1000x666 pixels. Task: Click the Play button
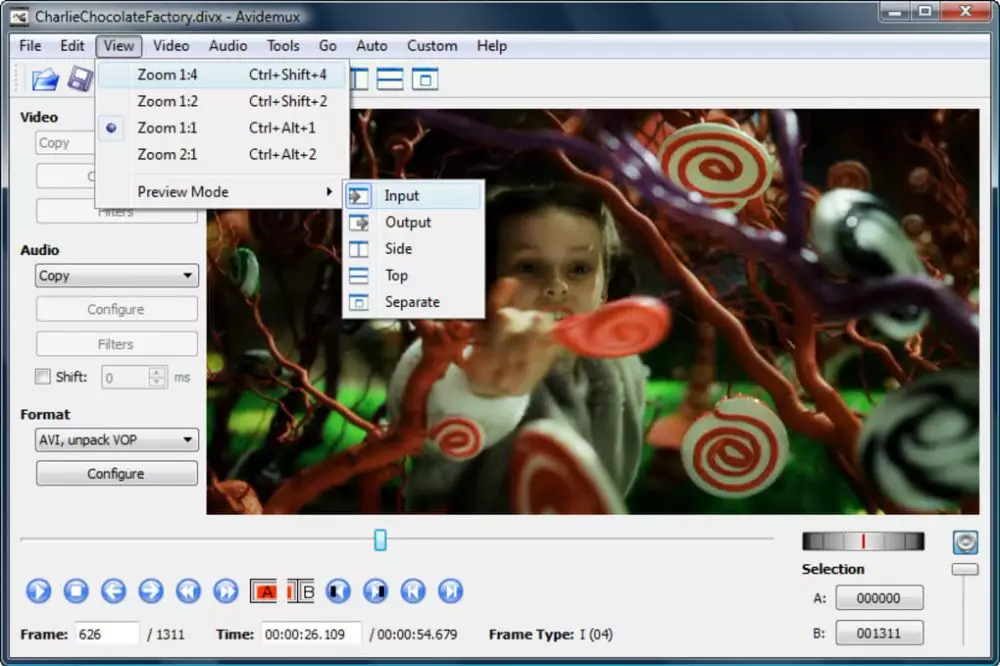(38, 591)
